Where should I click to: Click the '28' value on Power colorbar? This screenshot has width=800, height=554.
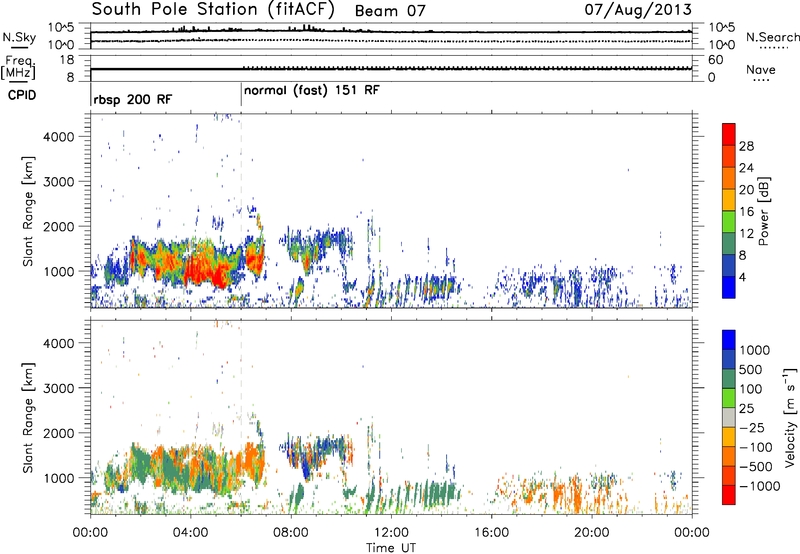click(746, 146)
